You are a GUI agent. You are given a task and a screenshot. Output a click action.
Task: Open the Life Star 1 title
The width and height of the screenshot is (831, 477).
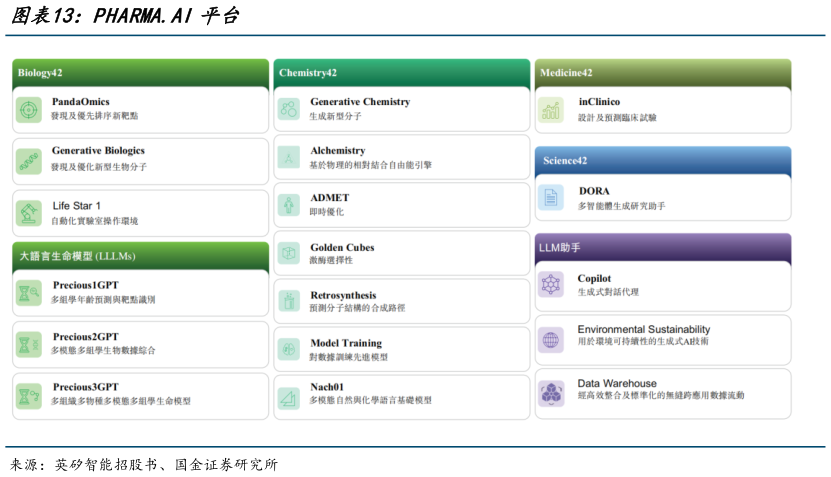coord(76,206)
